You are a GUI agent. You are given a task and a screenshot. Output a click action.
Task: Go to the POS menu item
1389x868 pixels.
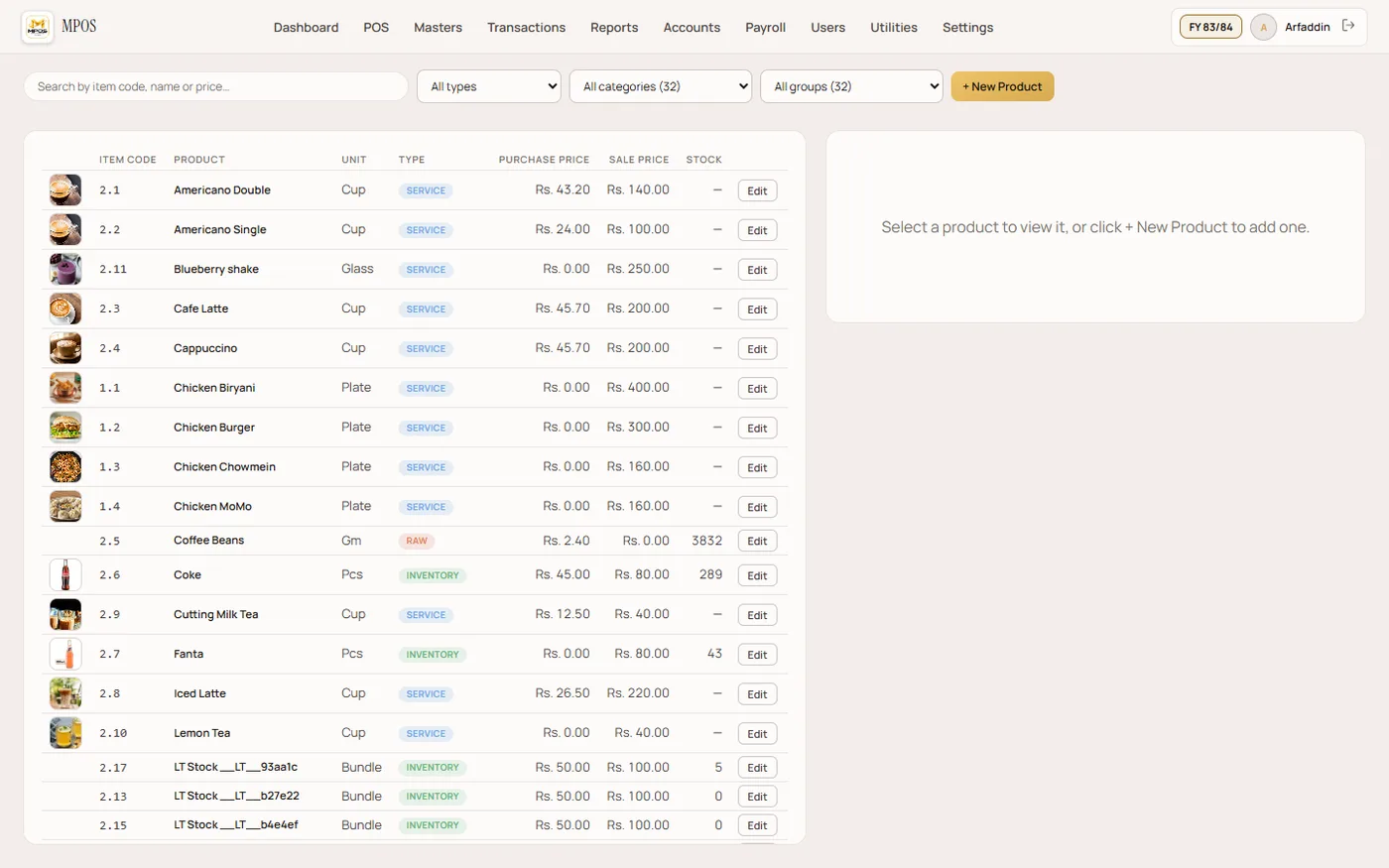coord(376,27)
